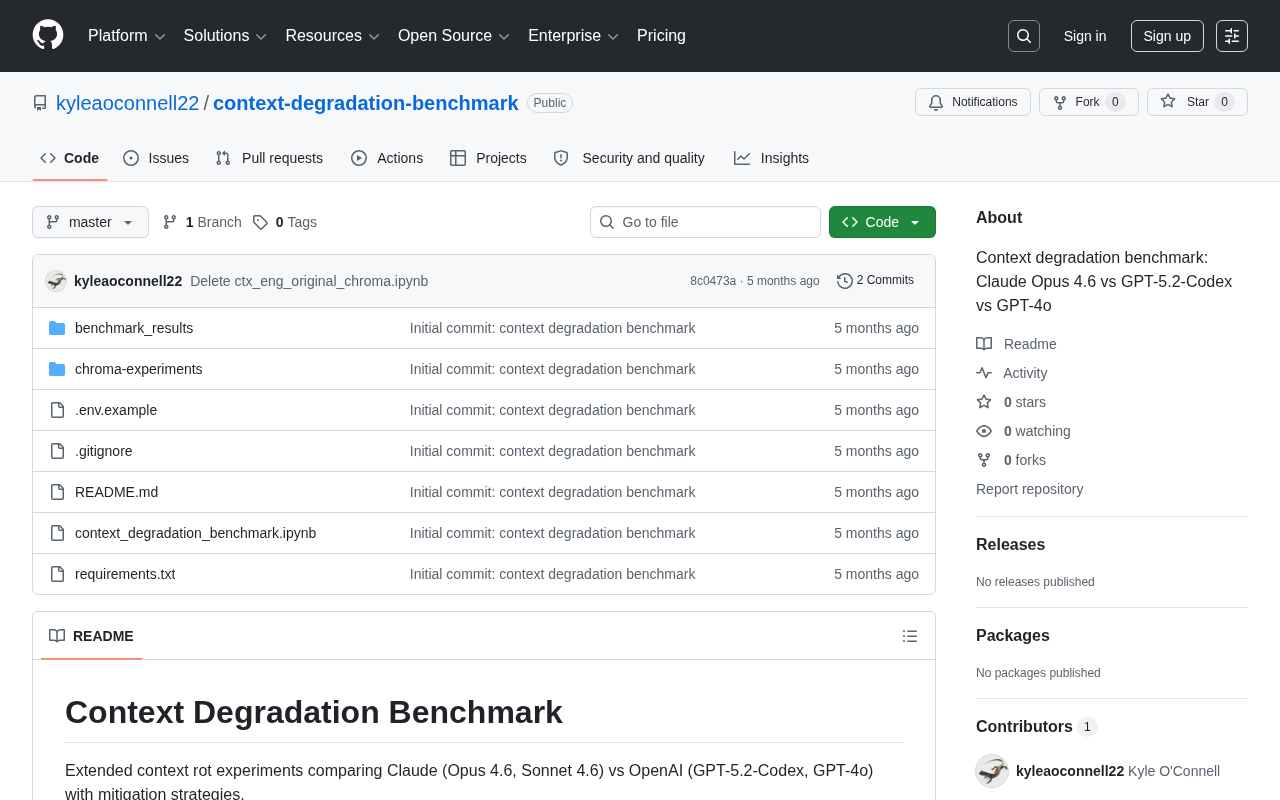
Task: Open the benchmark_results folder
Action: (x=134, y=328)
